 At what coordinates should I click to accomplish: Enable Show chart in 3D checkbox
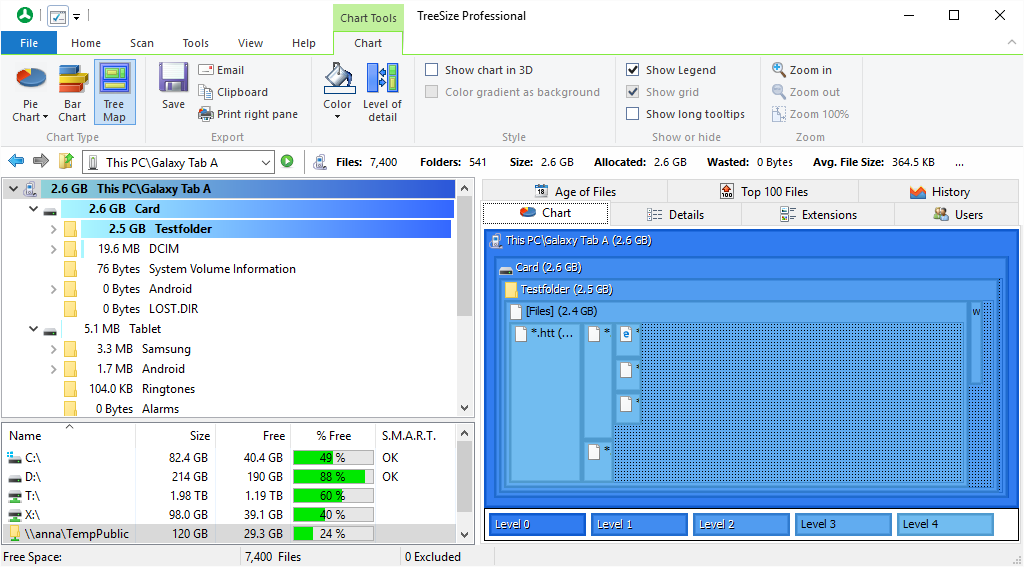[432, 70]
